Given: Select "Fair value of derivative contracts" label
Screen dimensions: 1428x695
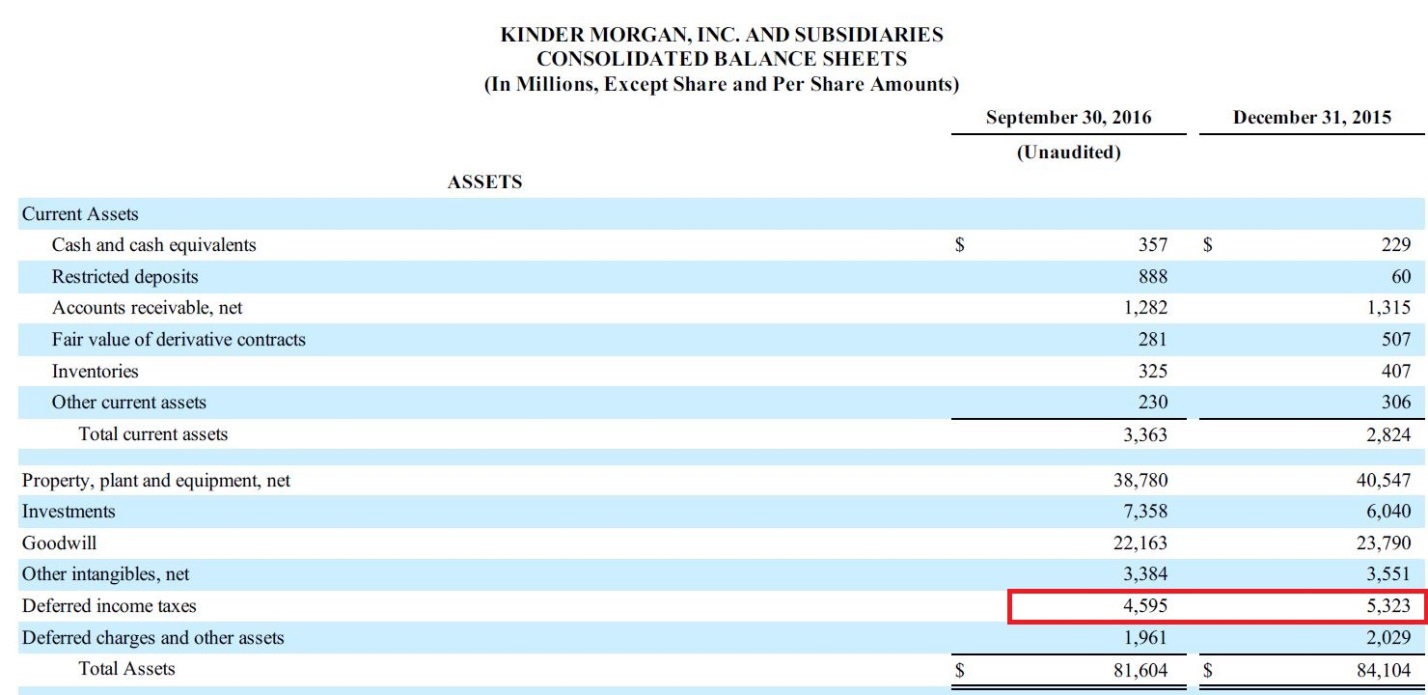Looking at the screenshot, I should 179,339.
